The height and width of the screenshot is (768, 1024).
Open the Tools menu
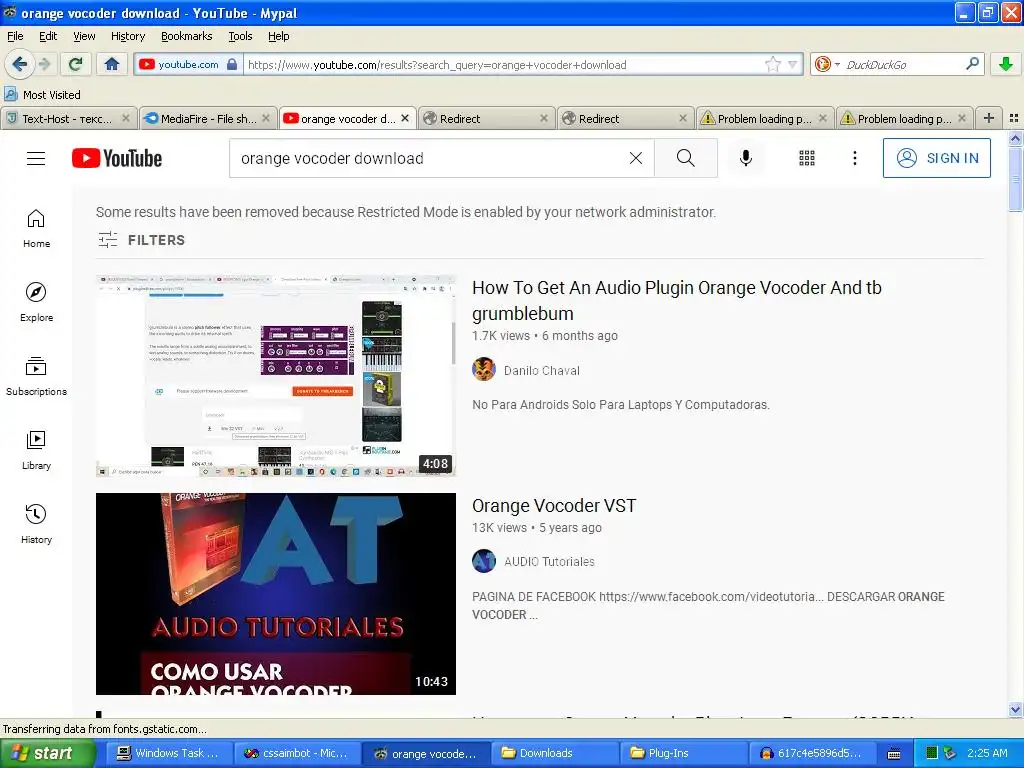(240, 36)
